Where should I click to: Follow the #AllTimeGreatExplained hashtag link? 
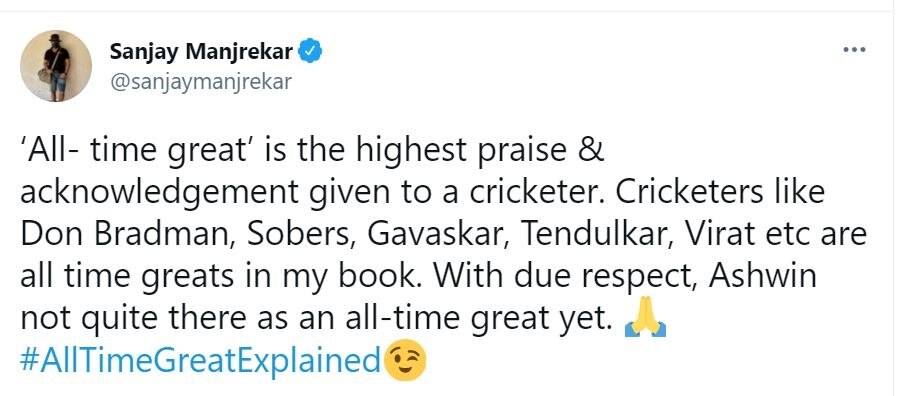click(200, 361)
